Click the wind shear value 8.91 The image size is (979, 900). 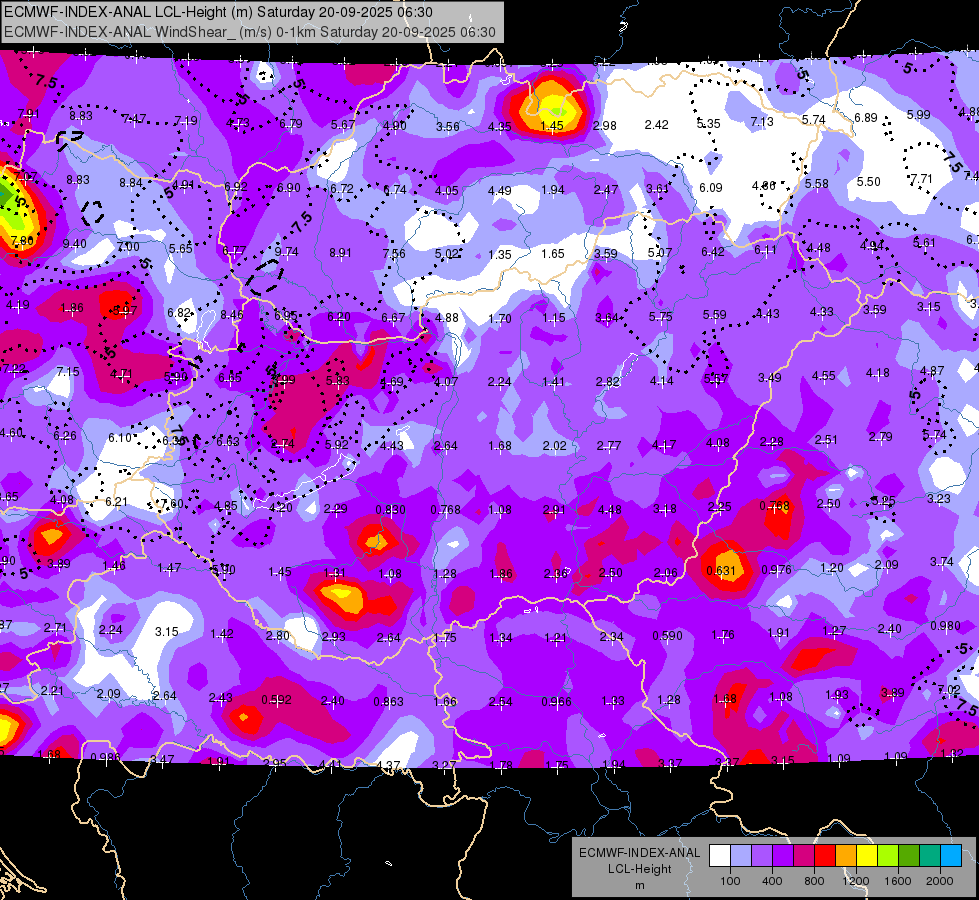coord(340,253)
